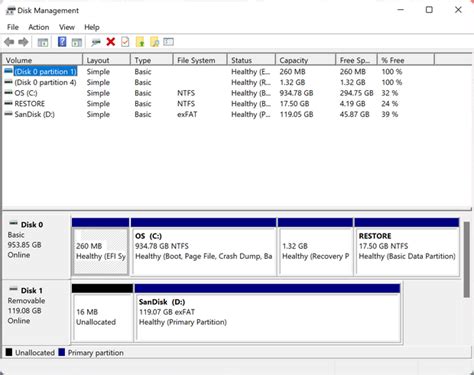Select the OS (C:) volume name

26,93
